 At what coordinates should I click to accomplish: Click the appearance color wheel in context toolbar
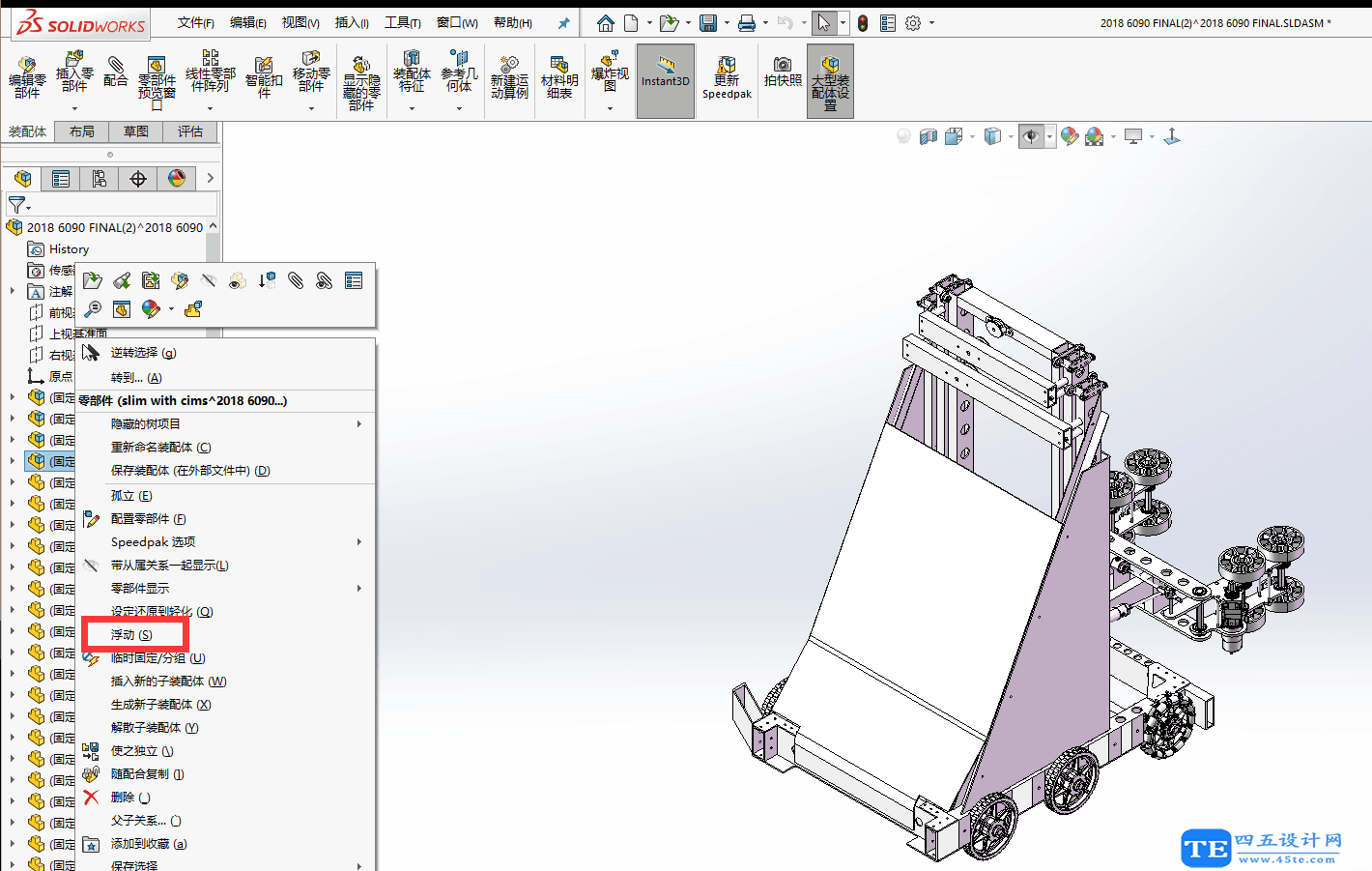[151, 309]
